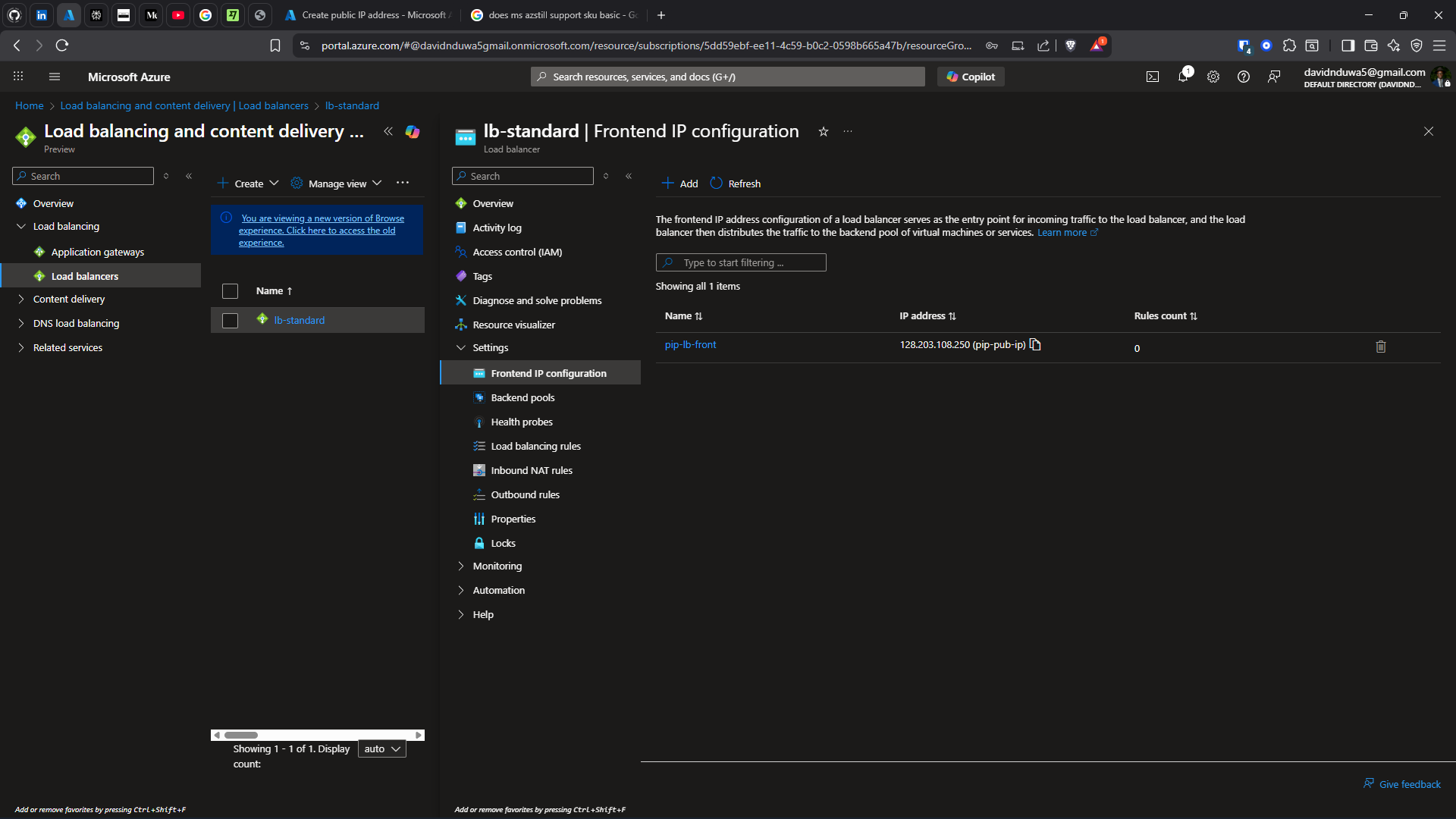Sort the table by IP address column
Screen dimensions: 1456x819
927,315
